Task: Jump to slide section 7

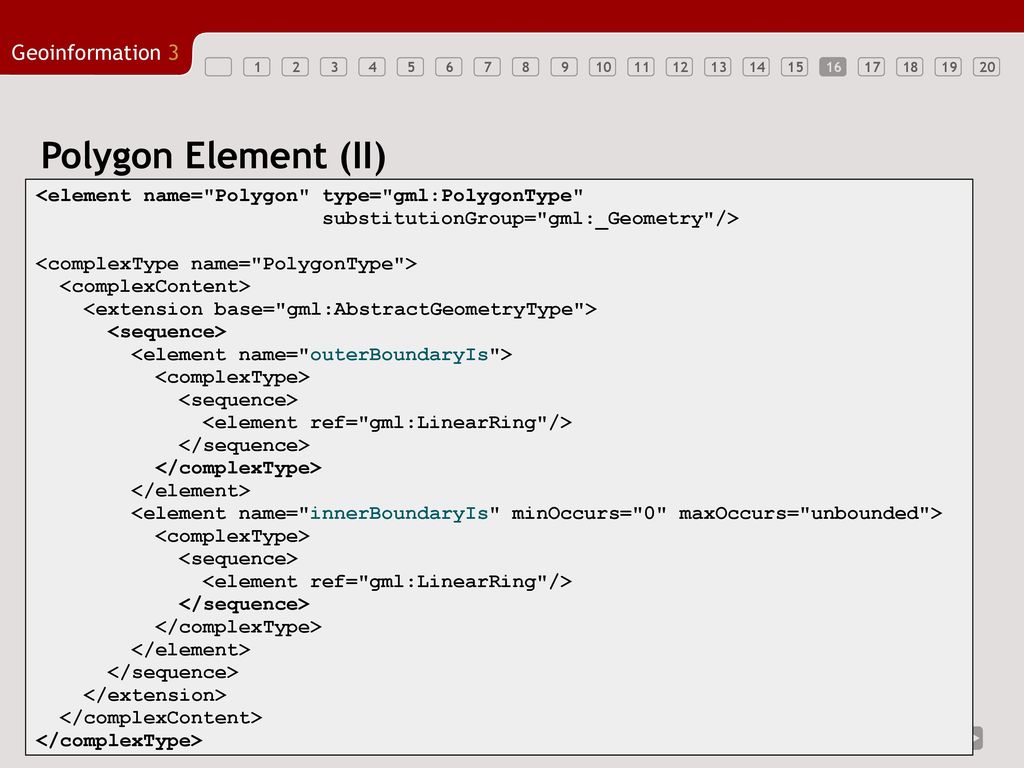Action: 487,67
